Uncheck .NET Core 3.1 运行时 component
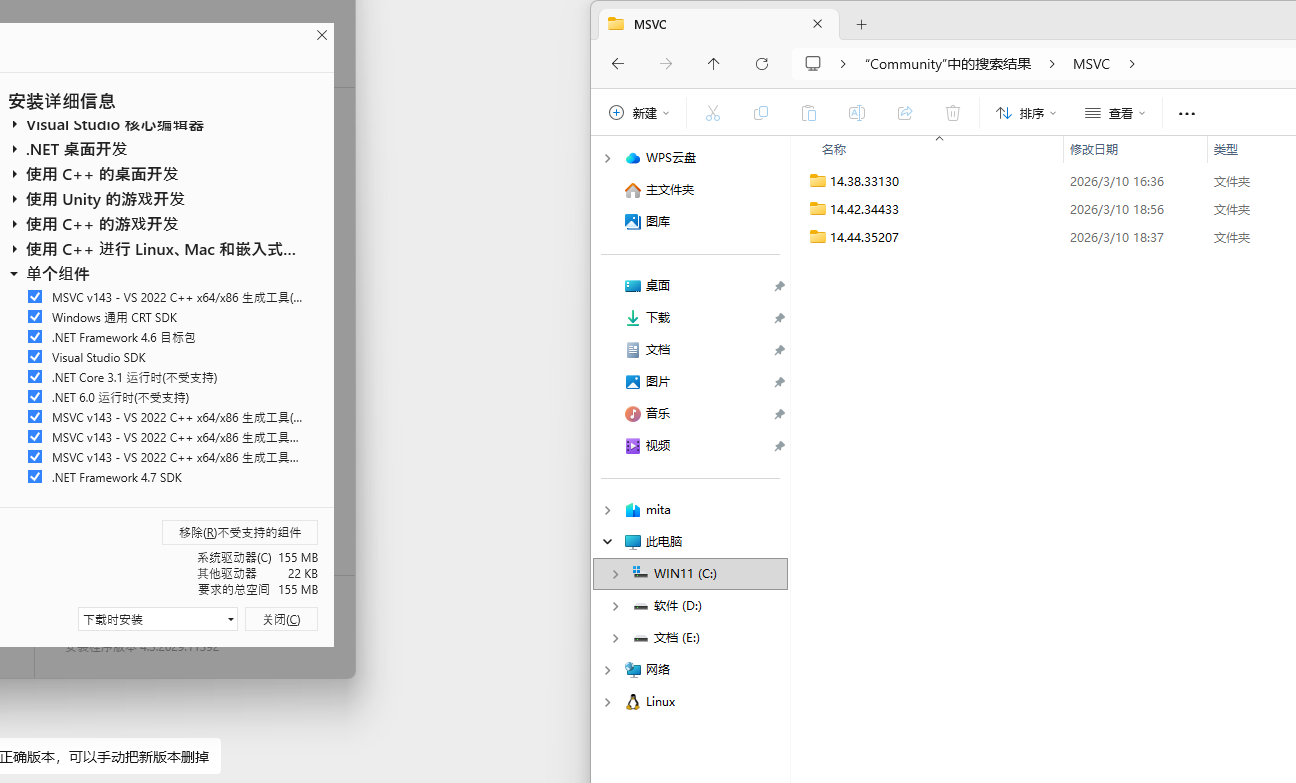This screenshot has width=1296, height=783. pos(35,377)
